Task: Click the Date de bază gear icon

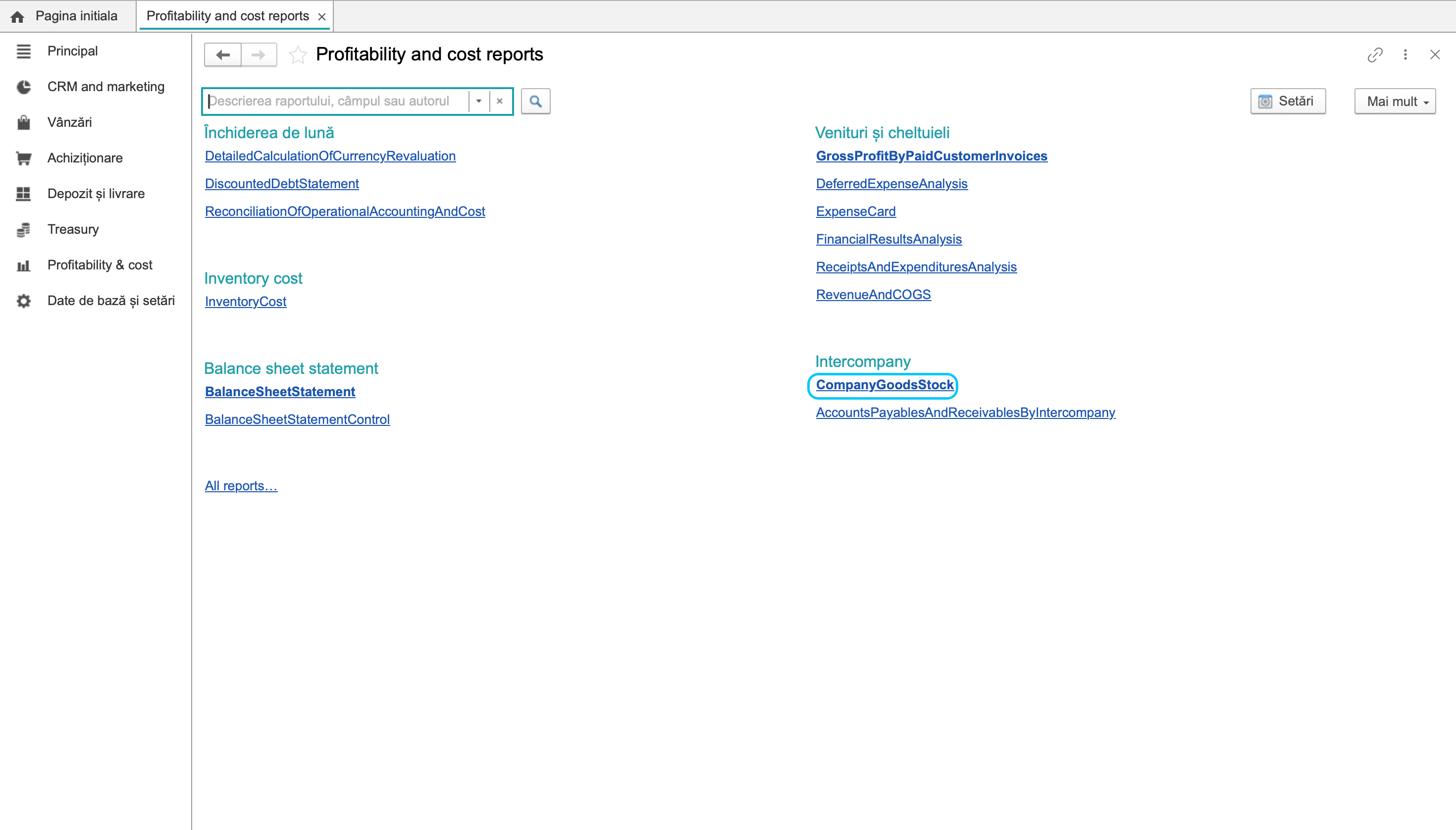Action: (x=23, y=301)
